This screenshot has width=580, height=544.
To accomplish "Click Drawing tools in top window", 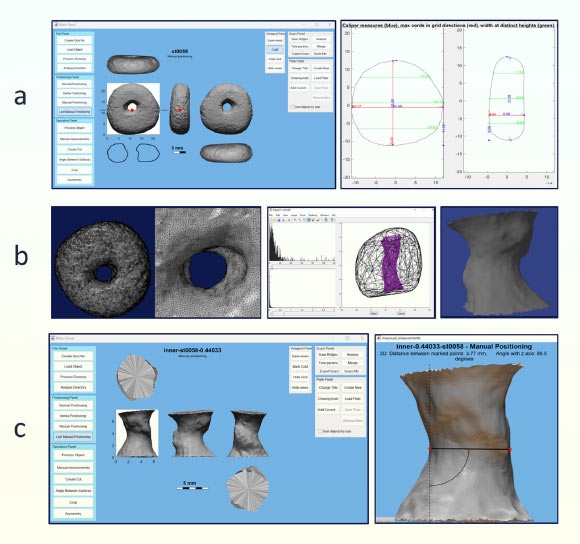I will [299, 78].
